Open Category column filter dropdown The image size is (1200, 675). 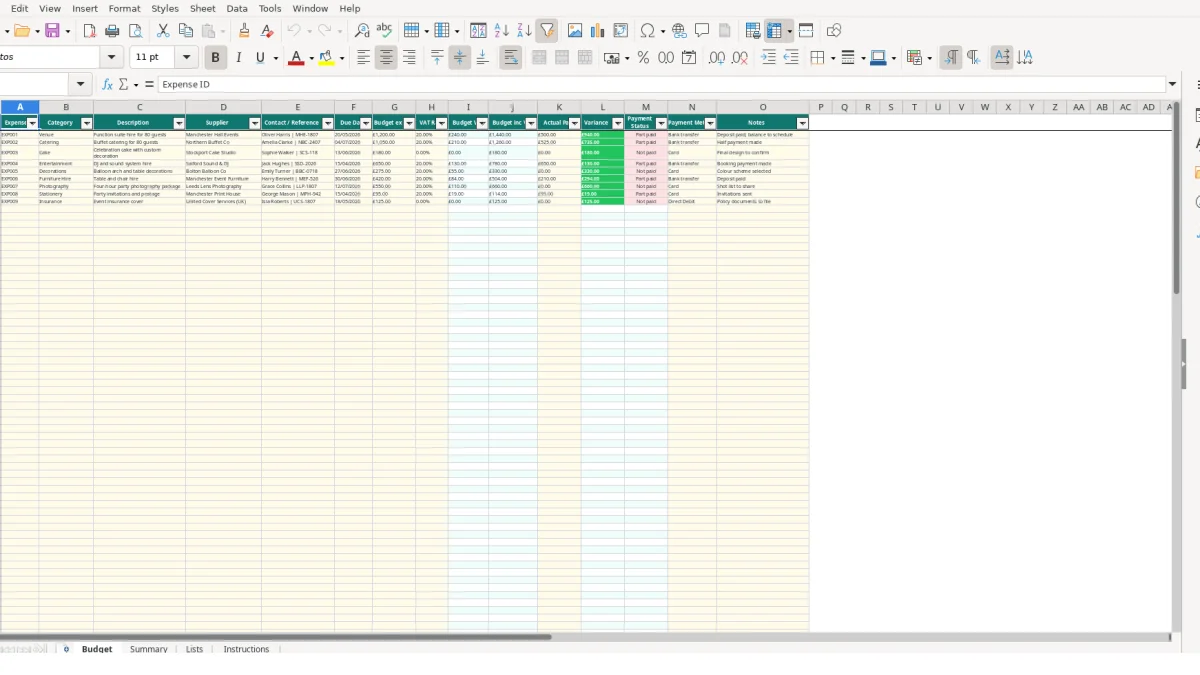[x=87, y=123]
